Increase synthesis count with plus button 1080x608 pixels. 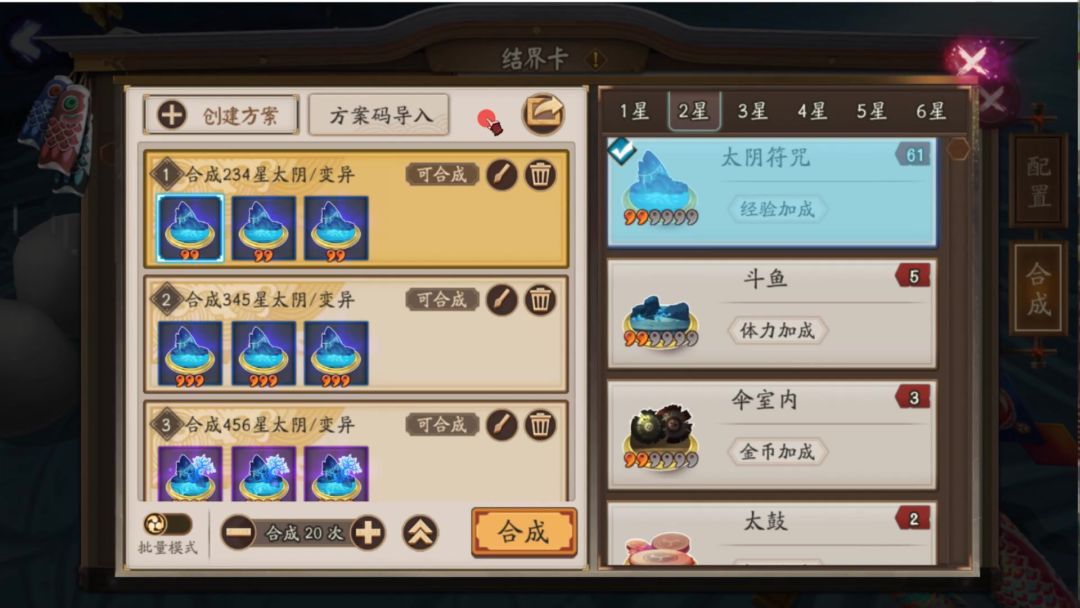pyautogui.click(x=368, y=532)
